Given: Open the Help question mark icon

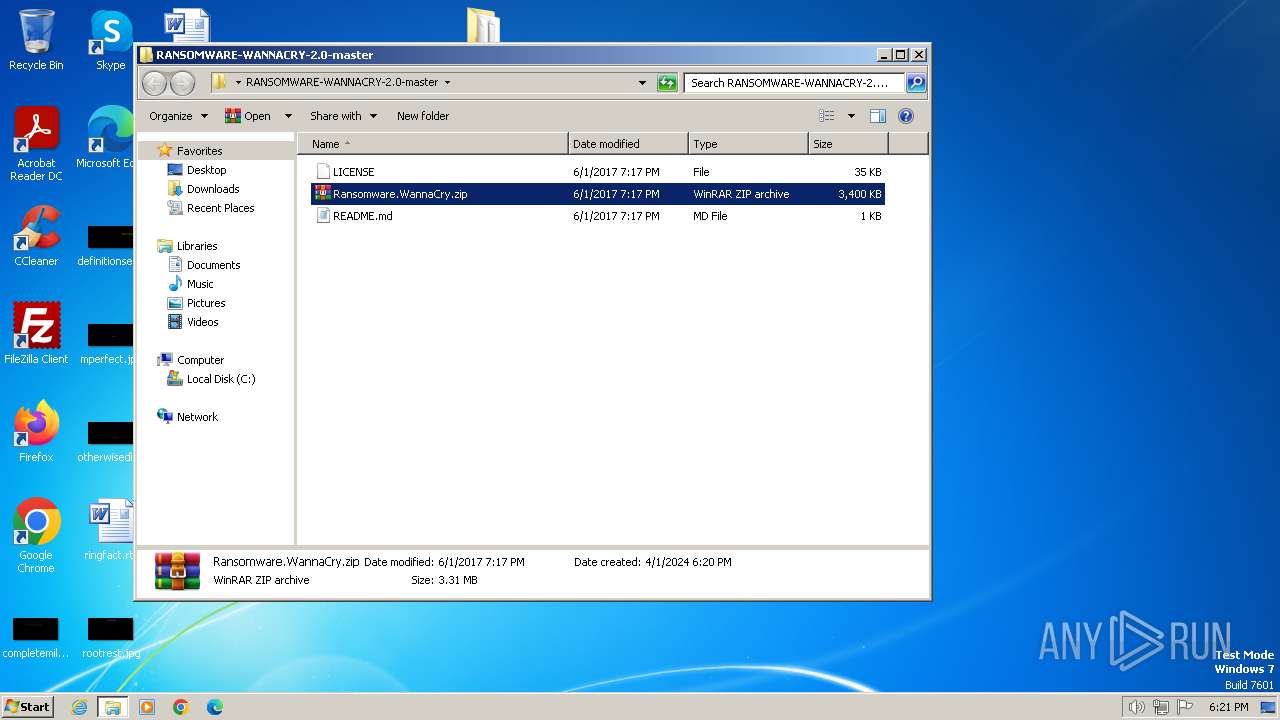Looking at the screenshot, I should (x=906, y=116).
